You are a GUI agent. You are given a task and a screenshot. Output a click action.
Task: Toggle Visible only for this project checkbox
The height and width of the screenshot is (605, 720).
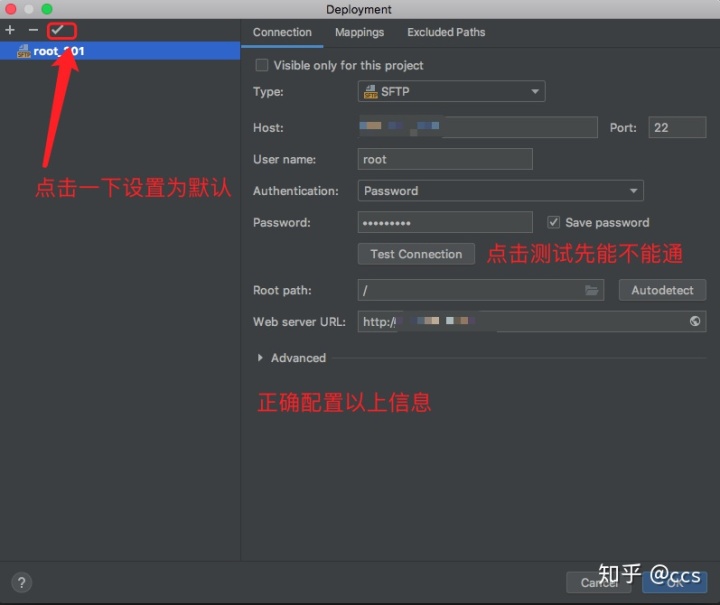click(x=262, y=65)
